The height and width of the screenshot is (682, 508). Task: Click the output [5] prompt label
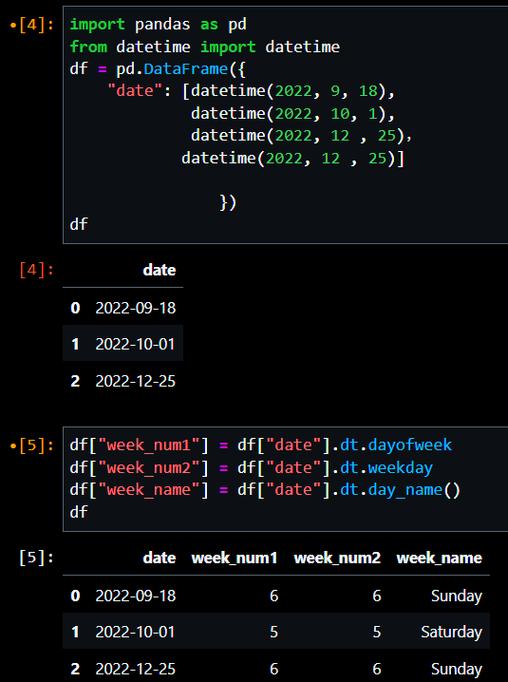pyautogui.click(x=36, y=558)
